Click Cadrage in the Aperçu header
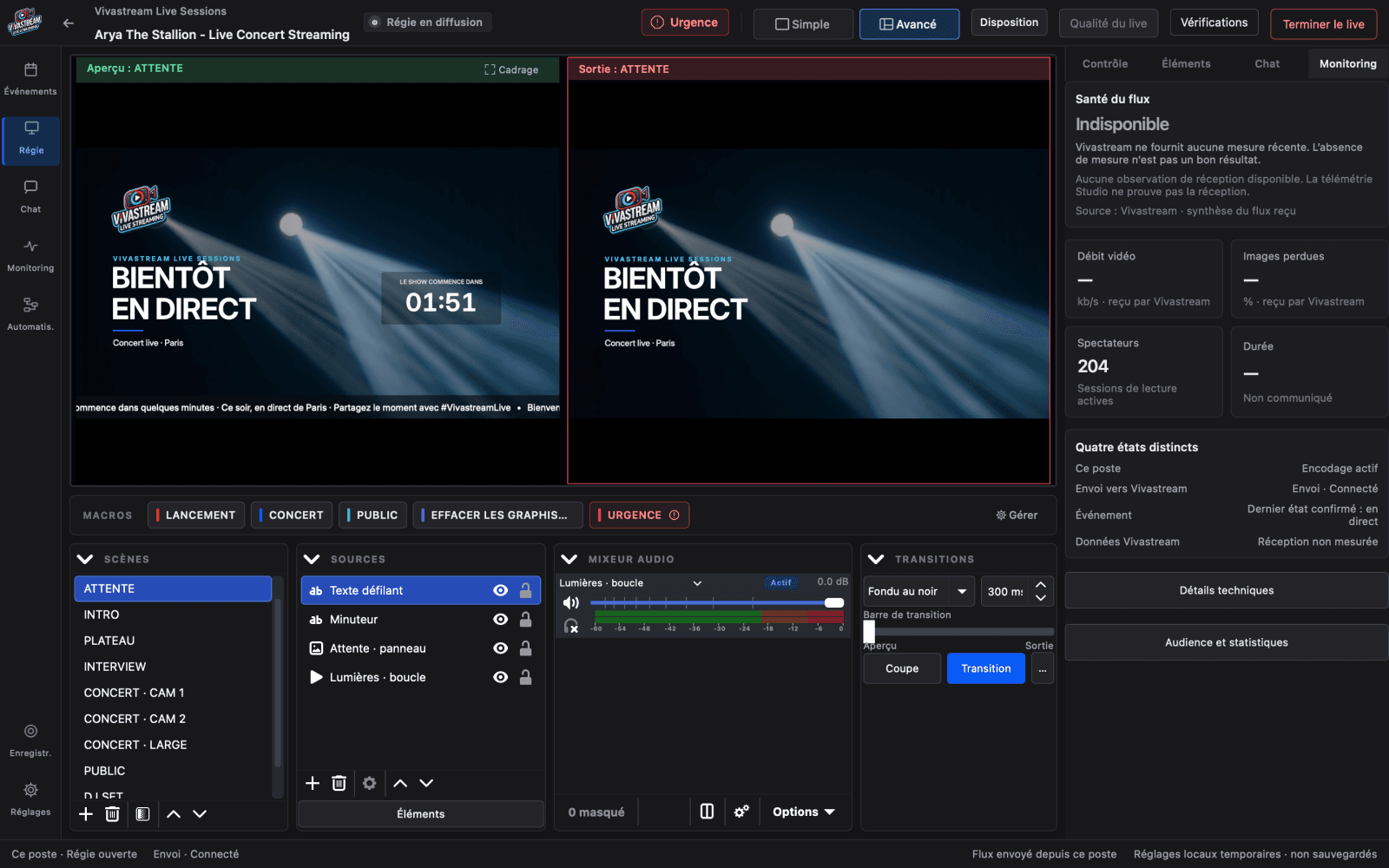1389x868 pixels. 511,69
